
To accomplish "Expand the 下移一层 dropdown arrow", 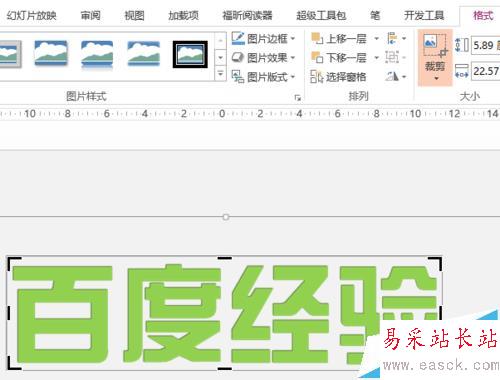I will click(376, 58).
